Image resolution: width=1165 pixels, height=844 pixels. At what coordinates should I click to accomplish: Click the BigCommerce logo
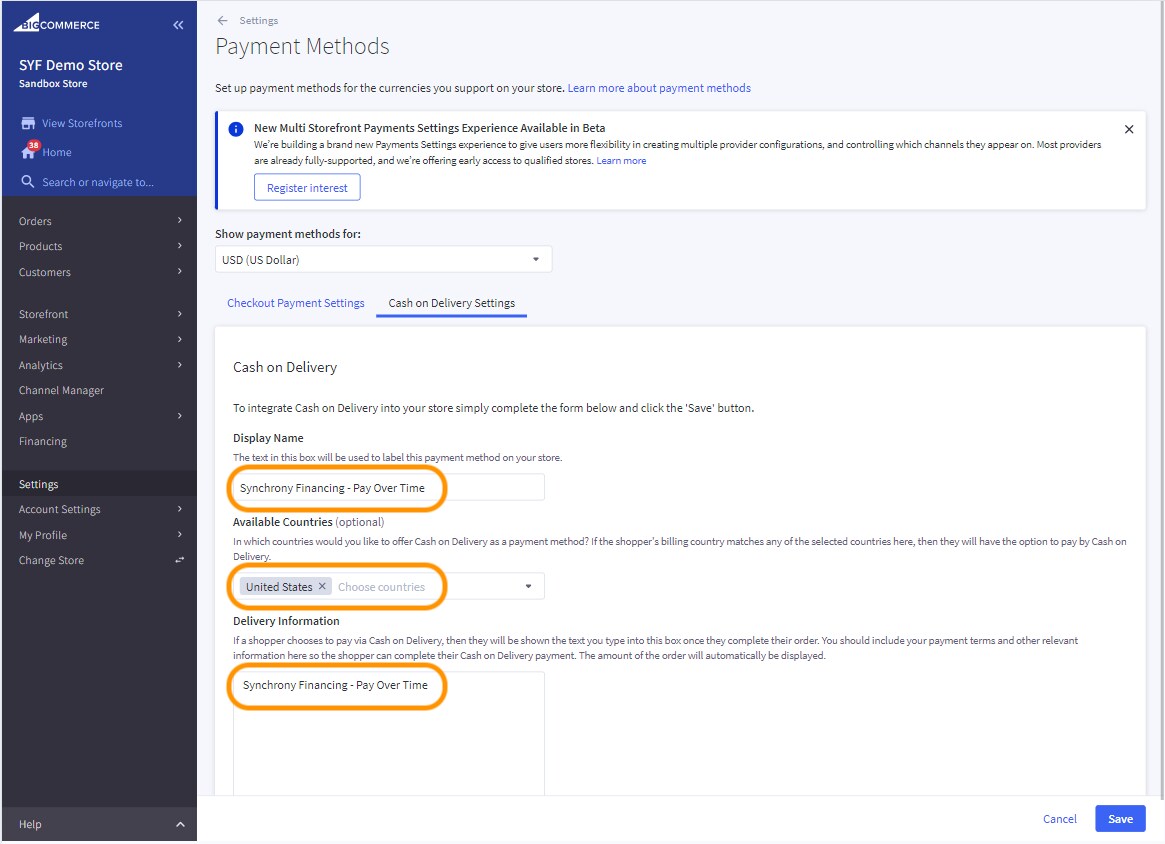click(57, 25)
